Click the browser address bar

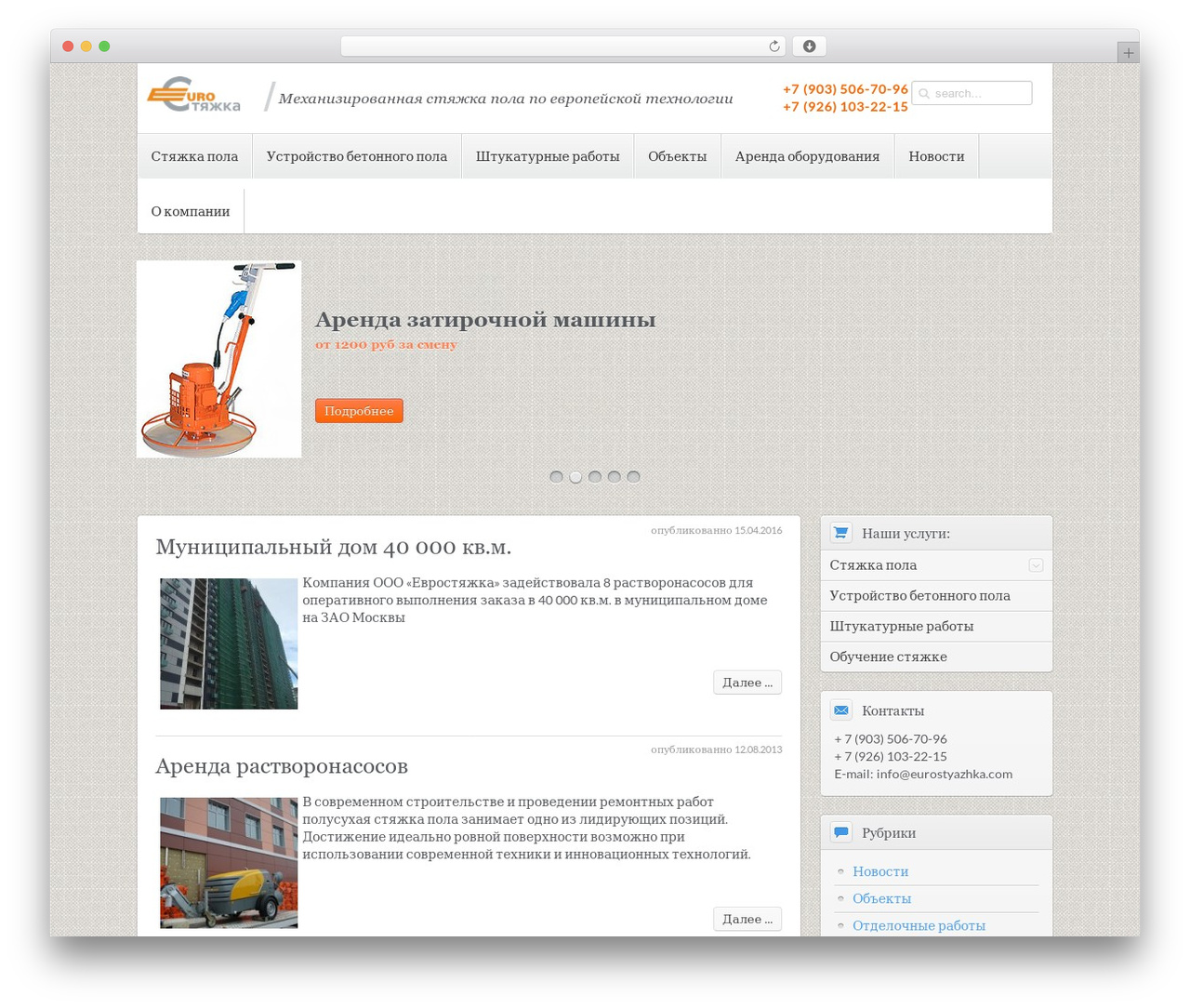562,46
